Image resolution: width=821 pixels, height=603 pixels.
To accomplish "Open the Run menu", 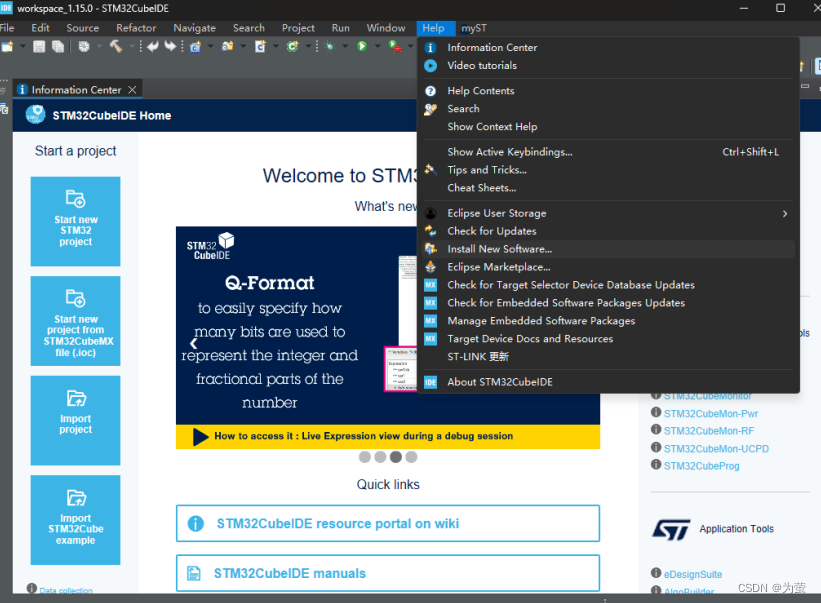I will pos(340,28).
